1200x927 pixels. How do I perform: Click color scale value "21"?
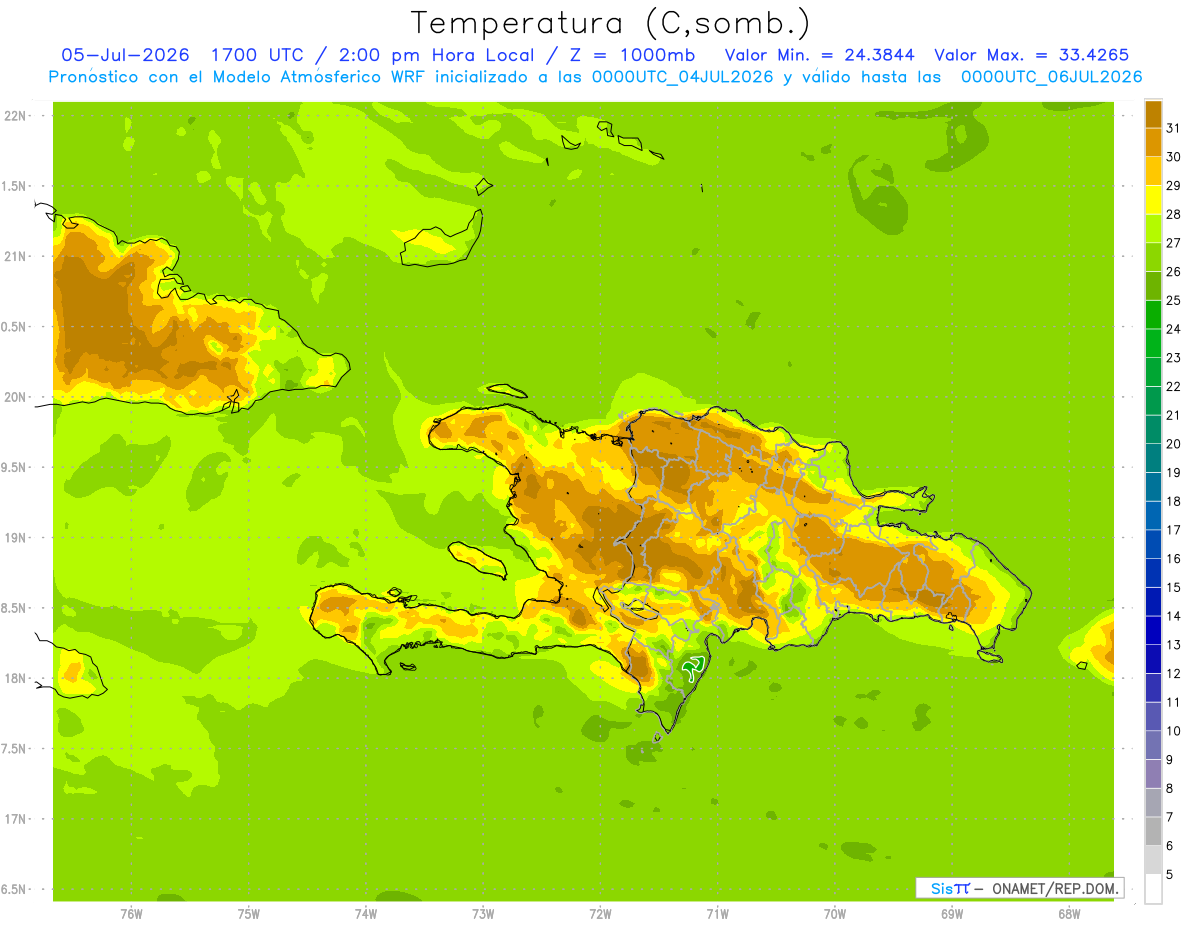click(x=1173, y=415)
